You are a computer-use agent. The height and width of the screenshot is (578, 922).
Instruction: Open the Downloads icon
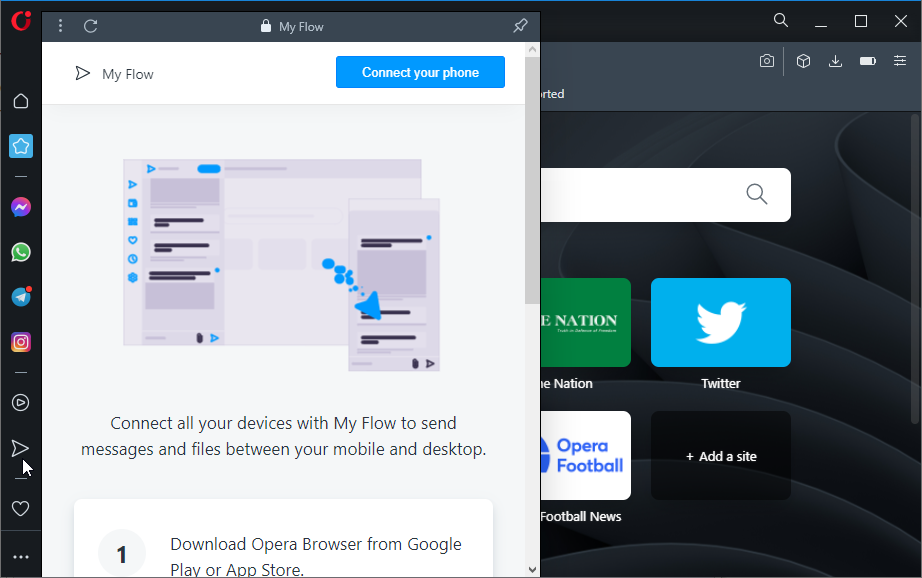click(835, 61)
